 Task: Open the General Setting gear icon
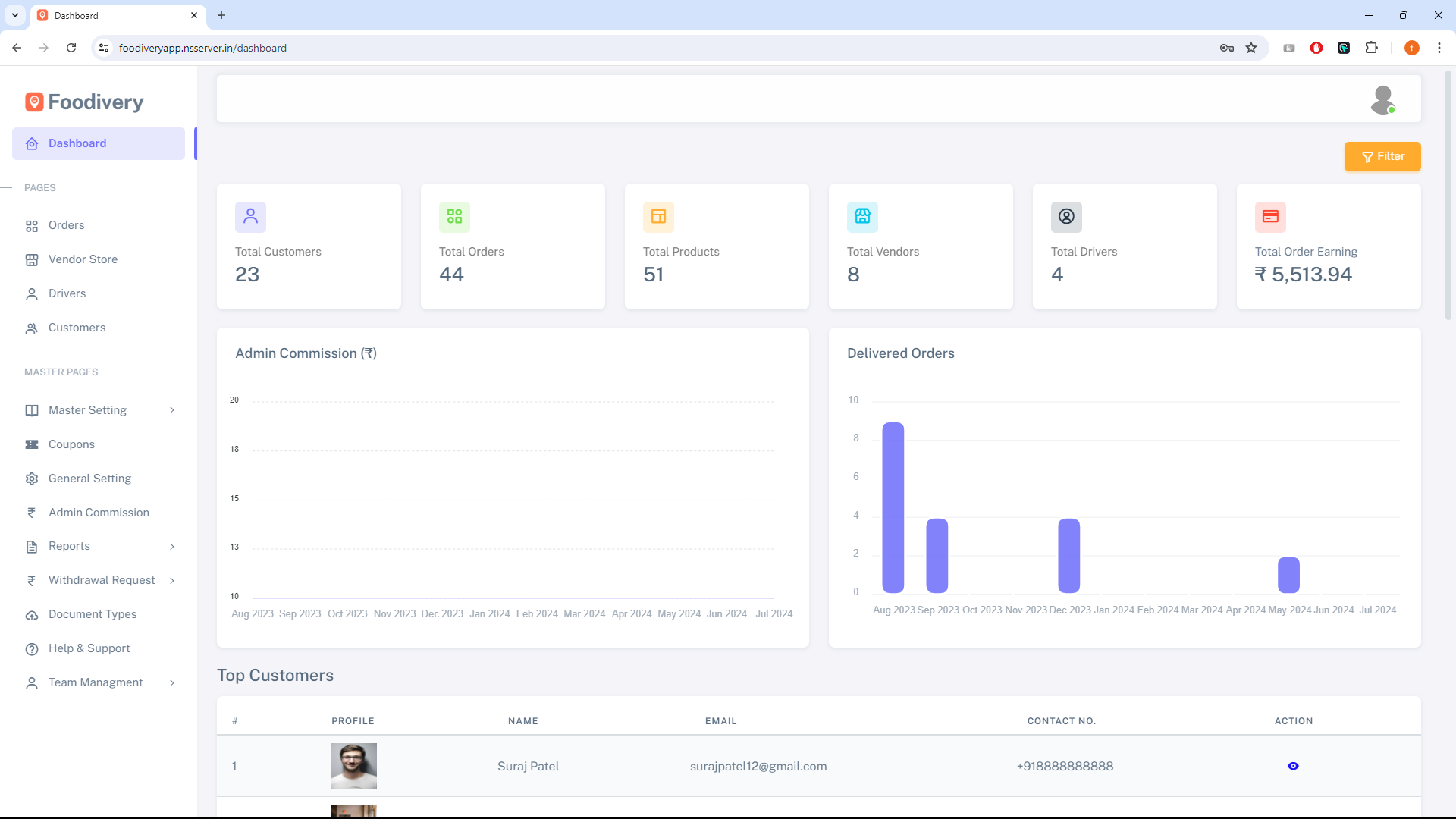pos(31,479)
